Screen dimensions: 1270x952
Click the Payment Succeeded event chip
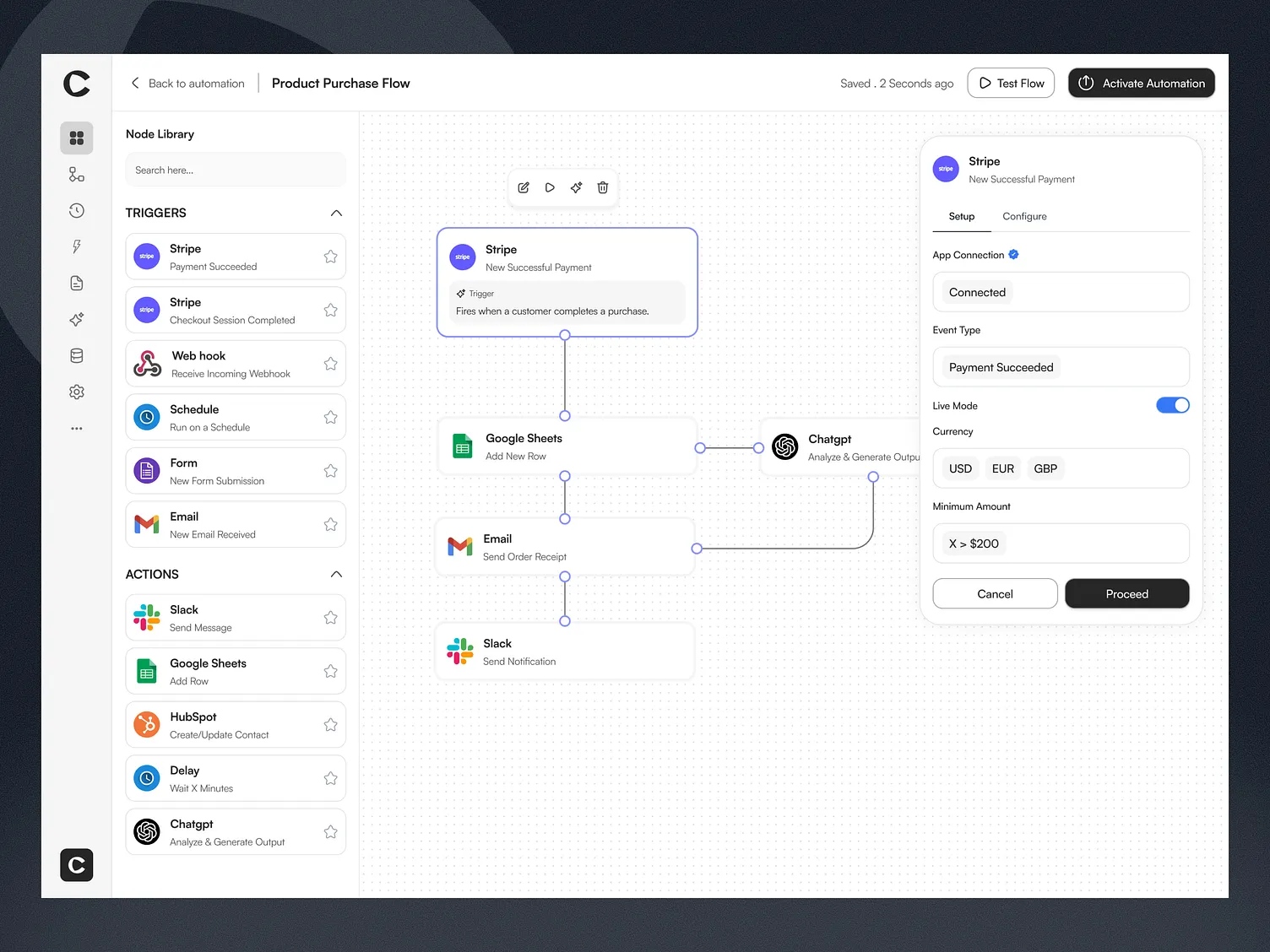click(1001, 367)
